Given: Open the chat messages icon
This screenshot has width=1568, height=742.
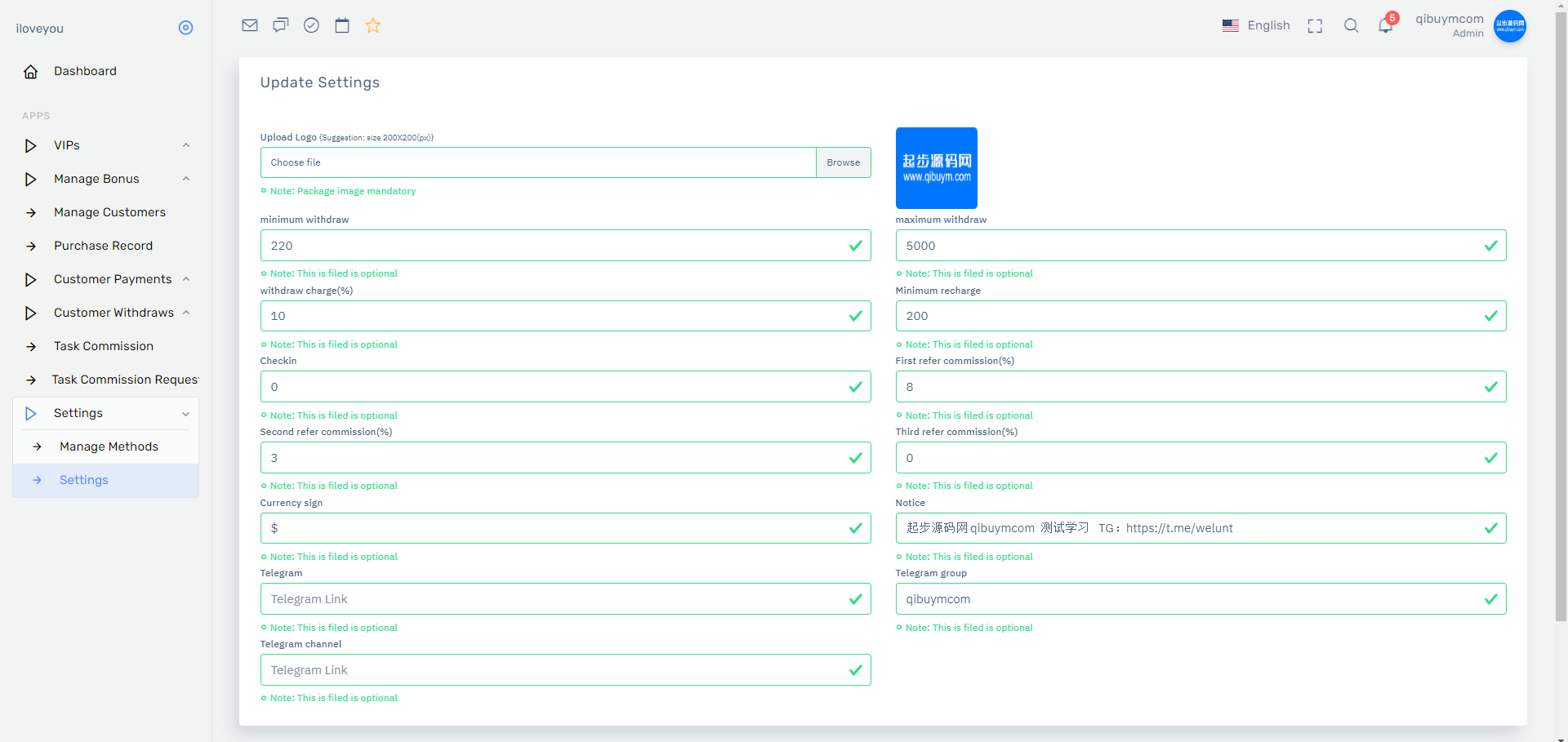Looking at the screenshot, I should click(280, 25).
